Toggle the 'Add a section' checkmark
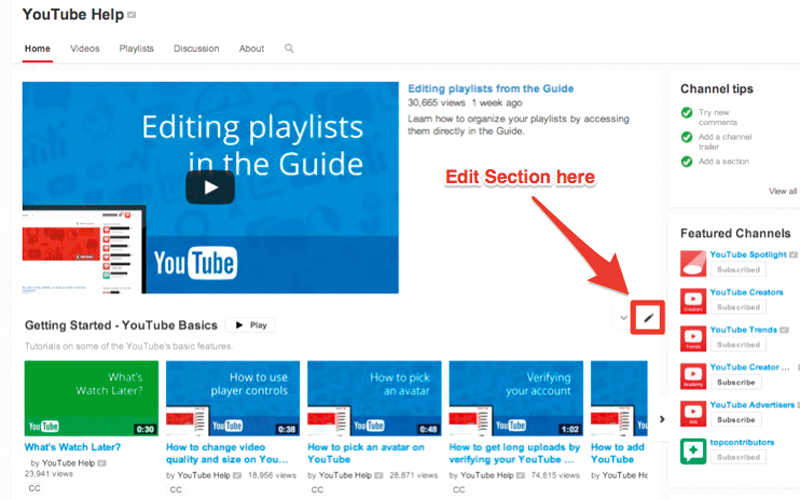The height and width of the screenshot is (500, 800). (x=686, y=161)
